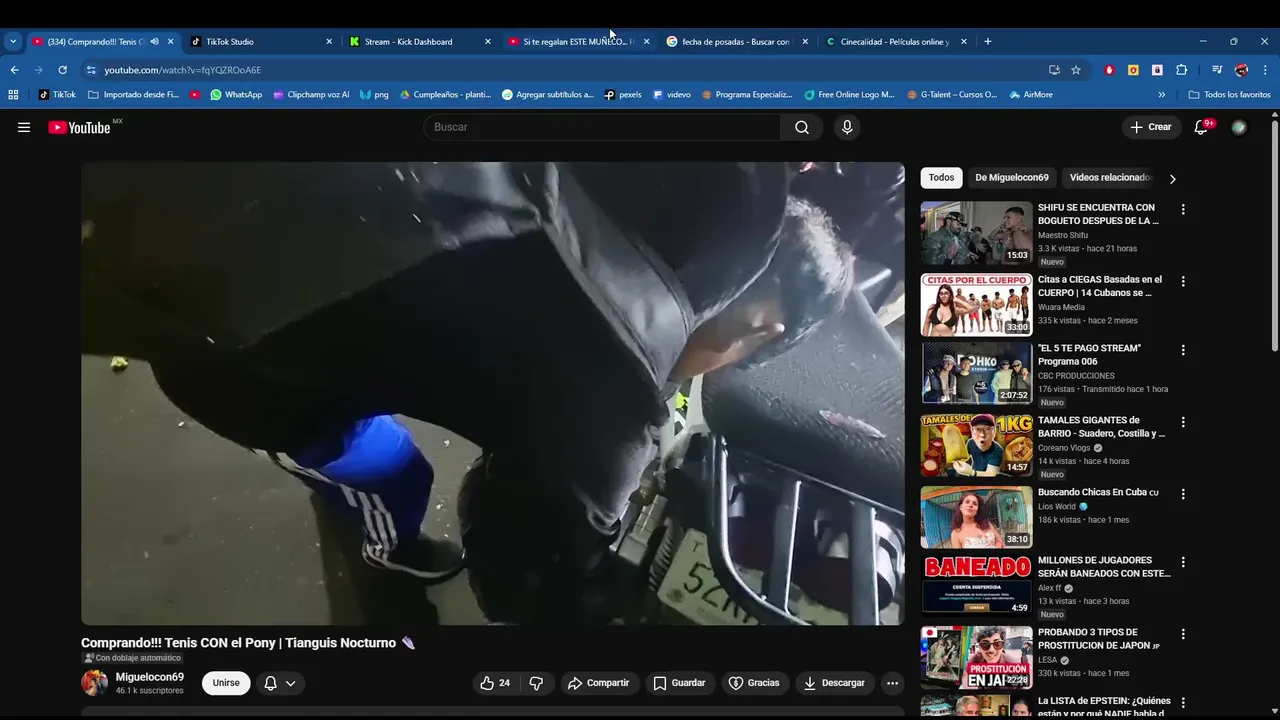The width and height of the screenshot is (1280, 720).
Task: Open the WhatsApp bookmark
Action: click(236, 95)
